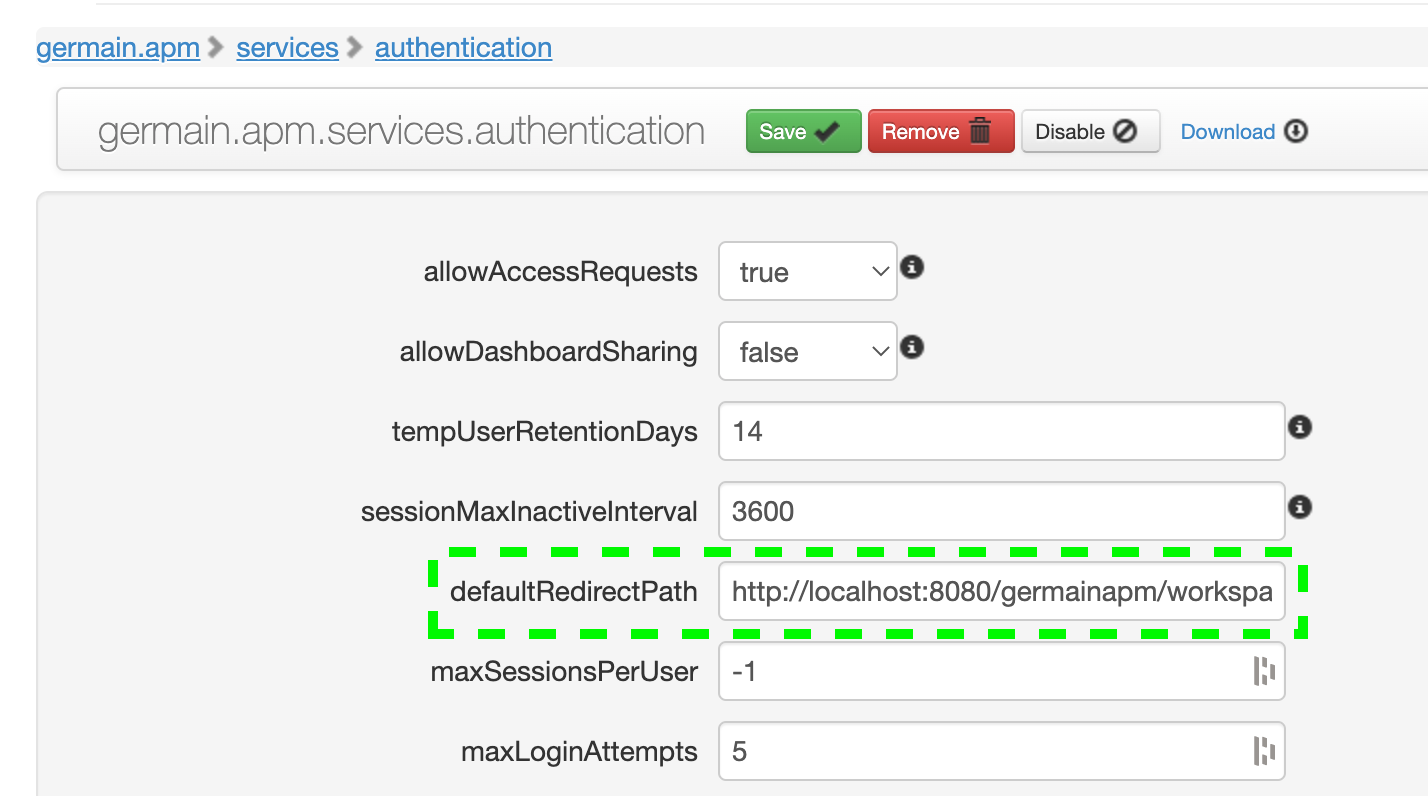Select the defaultRedirectPath URL field
Screen dimensions: 1428x796
1000,591
